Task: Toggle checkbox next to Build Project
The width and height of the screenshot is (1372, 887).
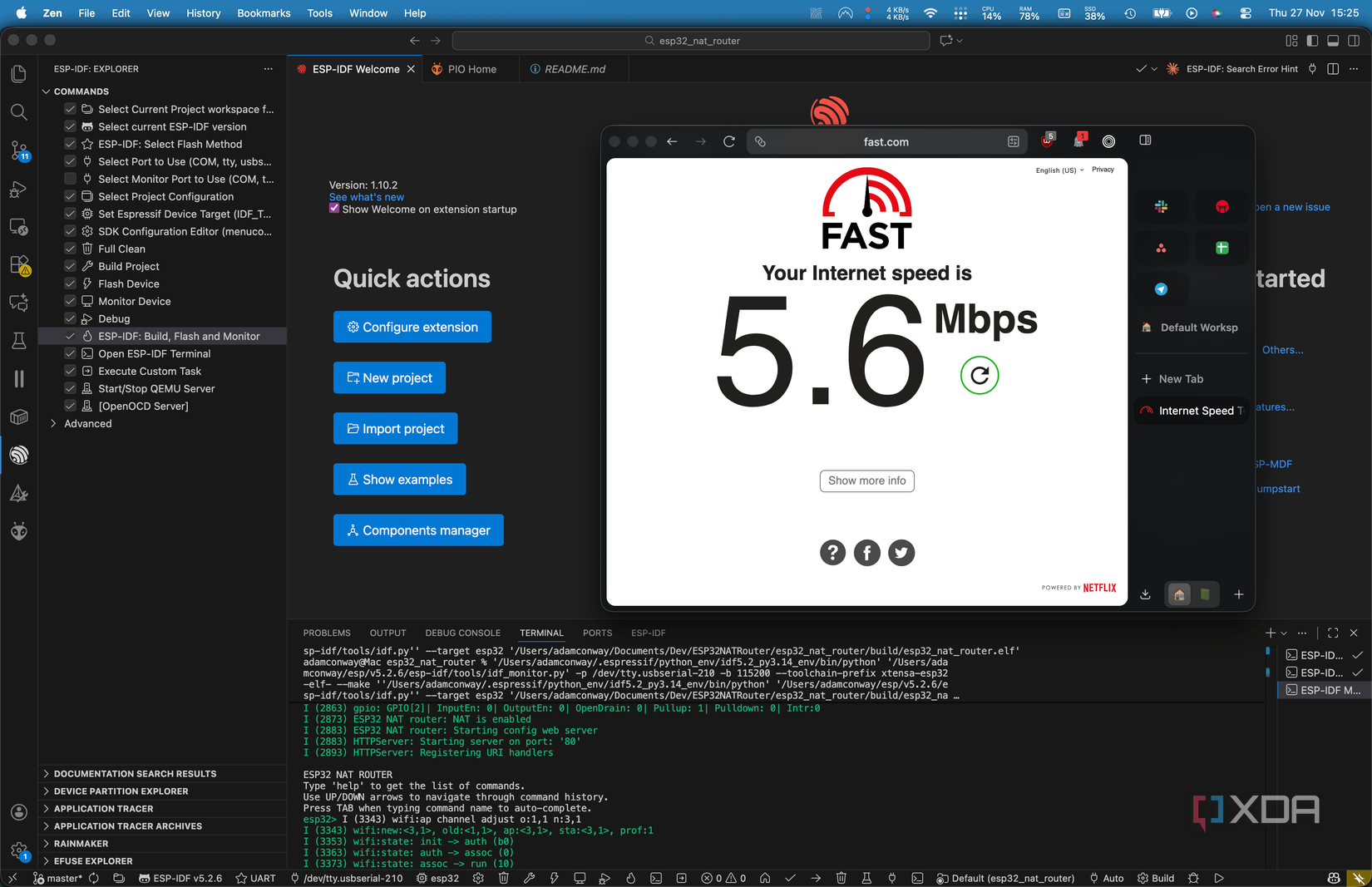Action: (71, 266)
